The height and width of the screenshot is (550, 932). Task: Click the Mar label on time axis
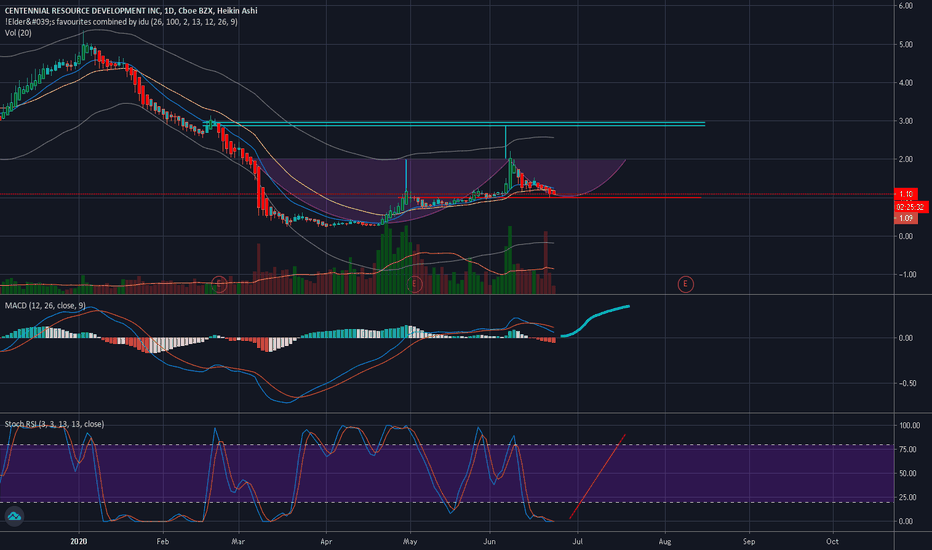[x=238, y=541]
